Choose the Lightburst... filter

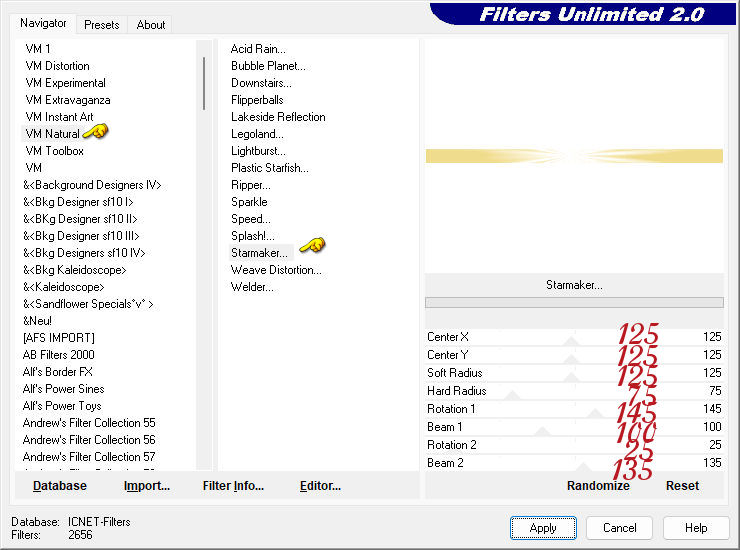258,151
